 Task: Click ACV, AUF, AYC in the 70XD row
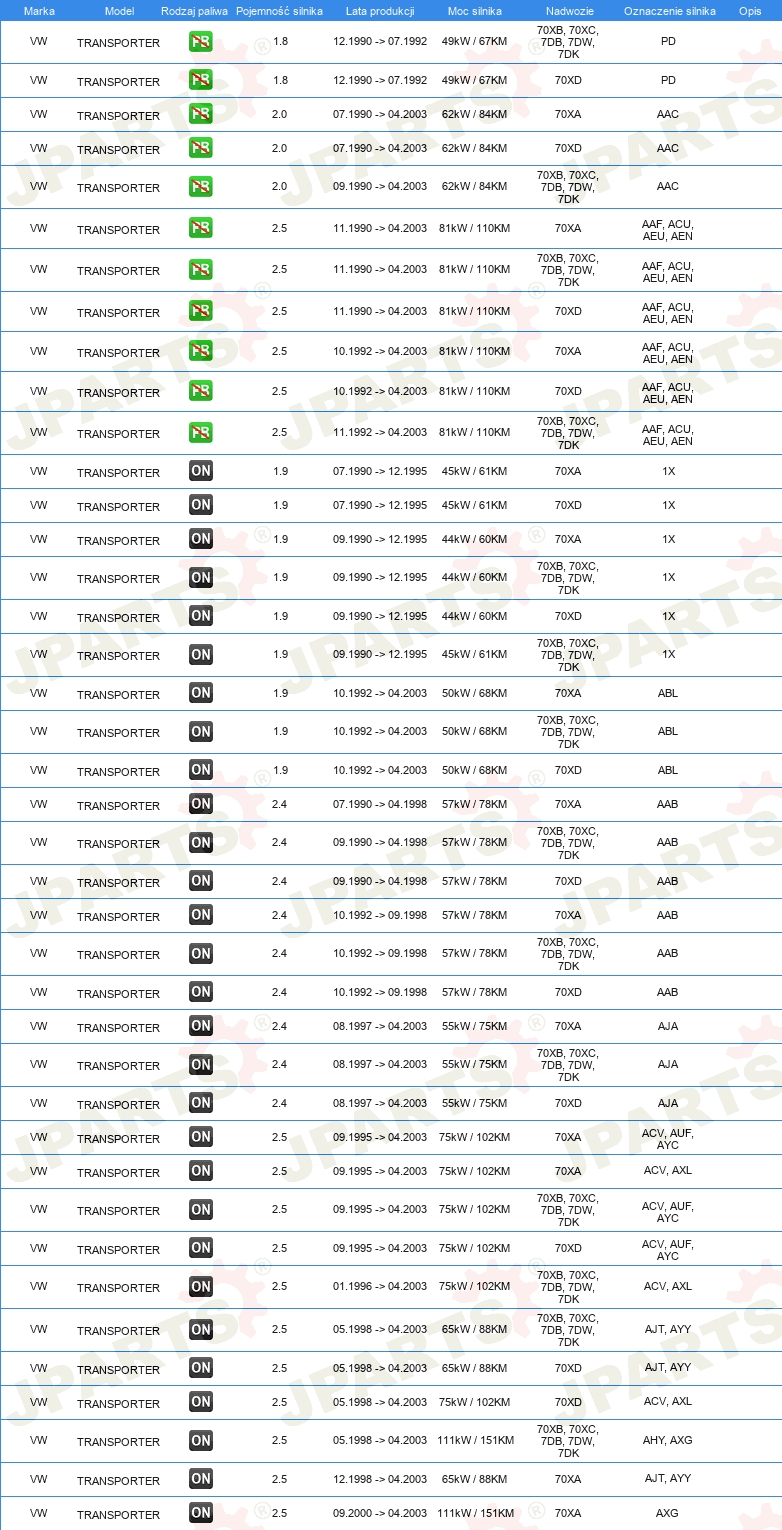[x=668, y=1250]
